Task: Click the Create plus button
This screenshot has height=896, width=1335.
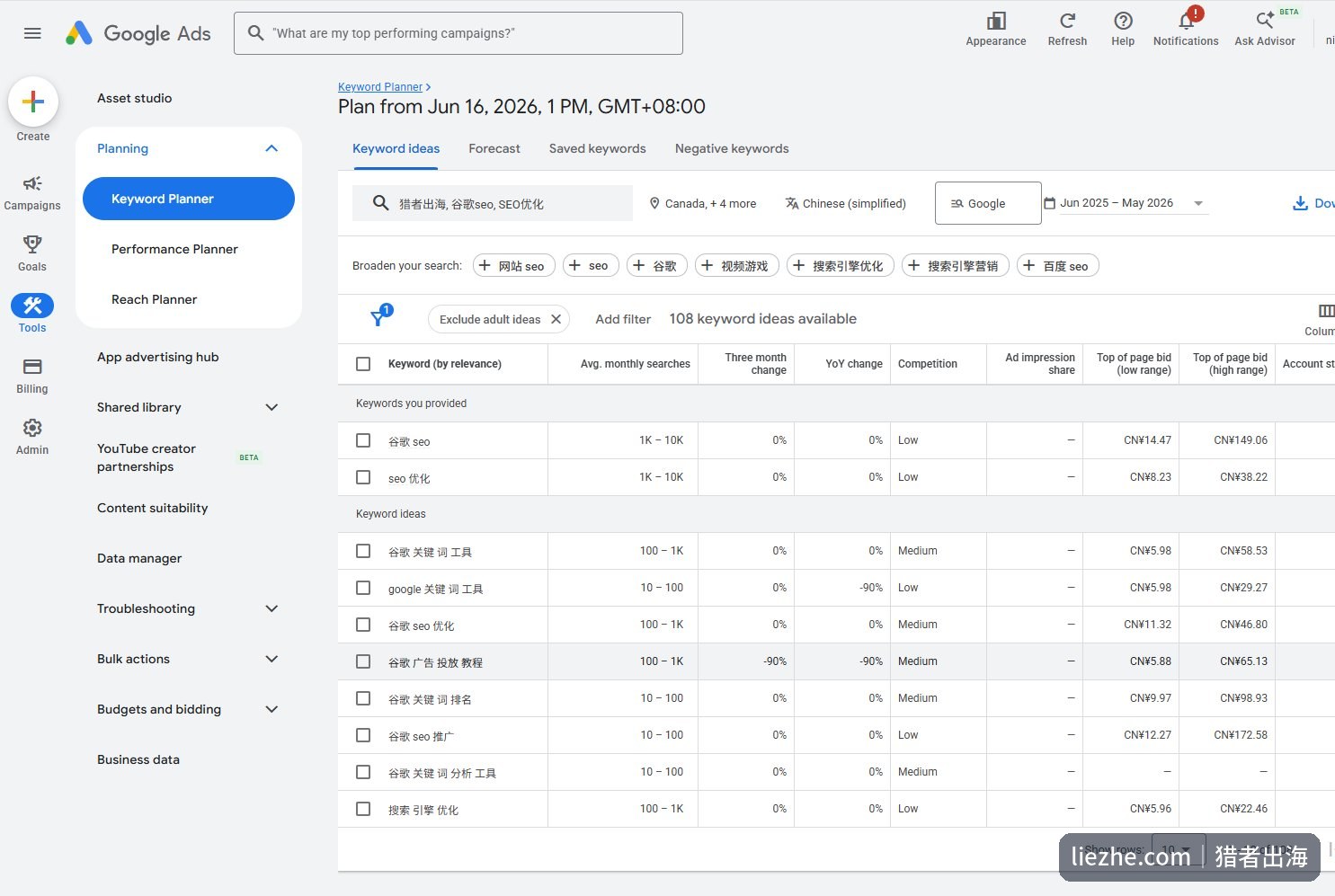Action: pos(33,102)
